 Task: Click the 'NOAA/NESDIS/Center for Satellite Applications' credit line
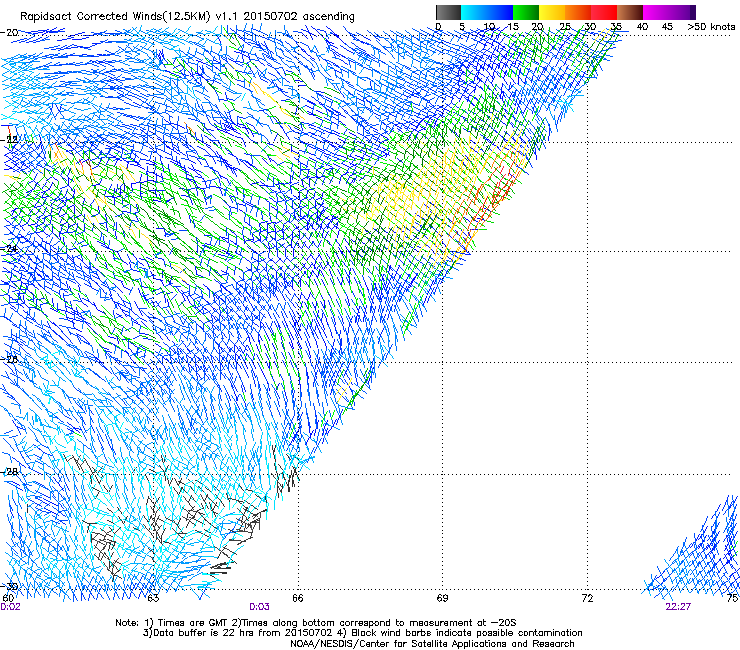click(432, 644)
